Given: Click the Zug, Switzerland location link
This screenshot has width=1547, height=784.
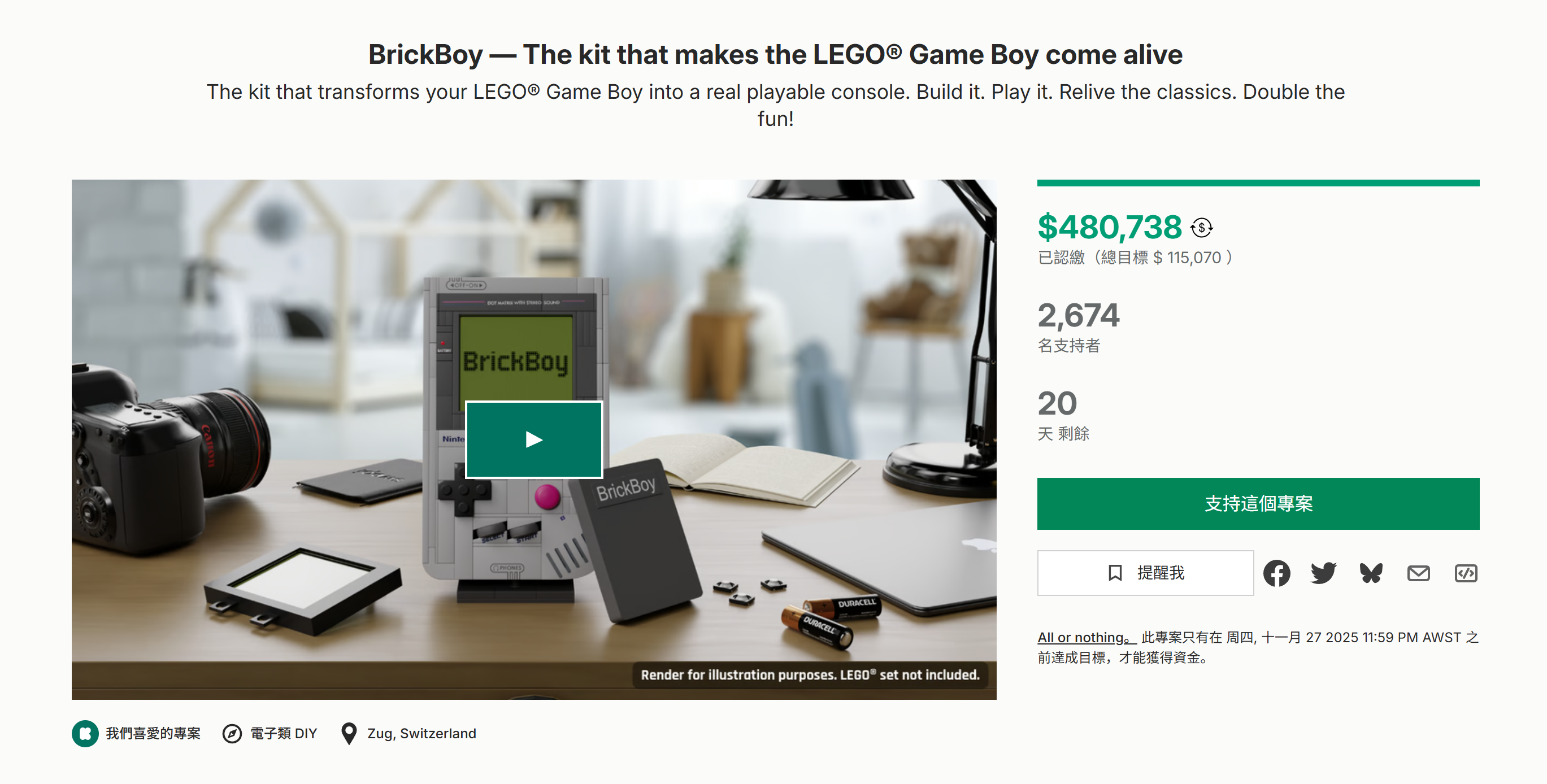Looking at the screenshot, I should pos(421,734).
